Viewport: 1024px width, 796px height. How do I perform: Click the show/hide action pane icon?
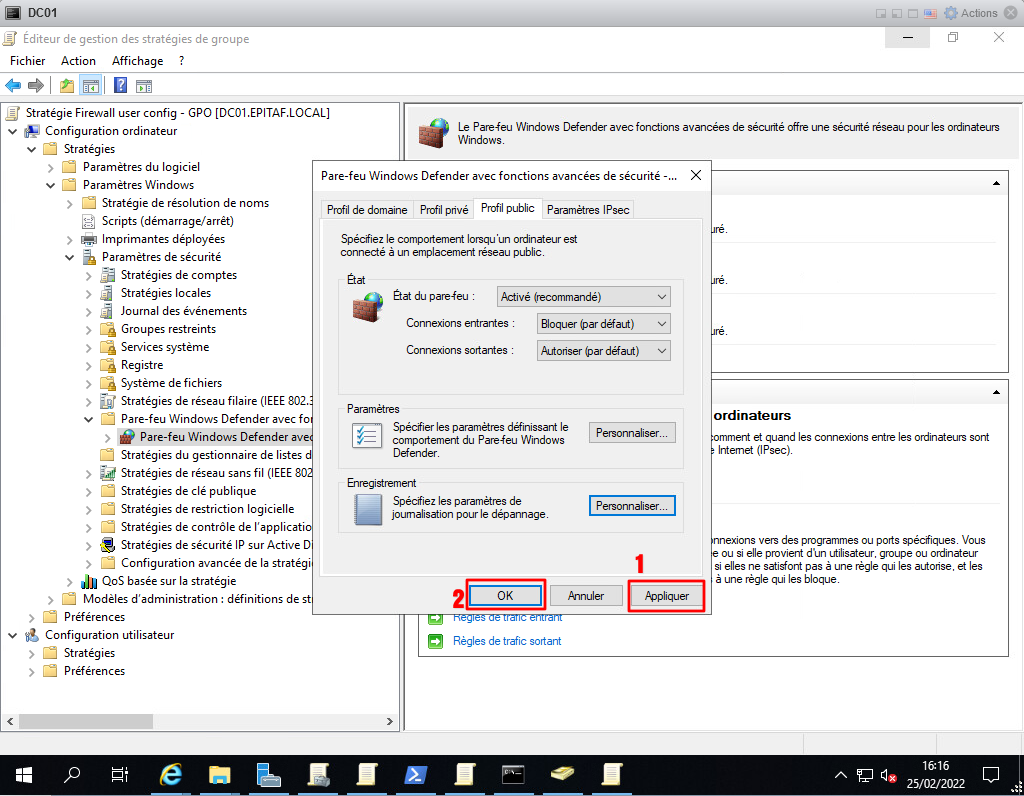(143, 85)
